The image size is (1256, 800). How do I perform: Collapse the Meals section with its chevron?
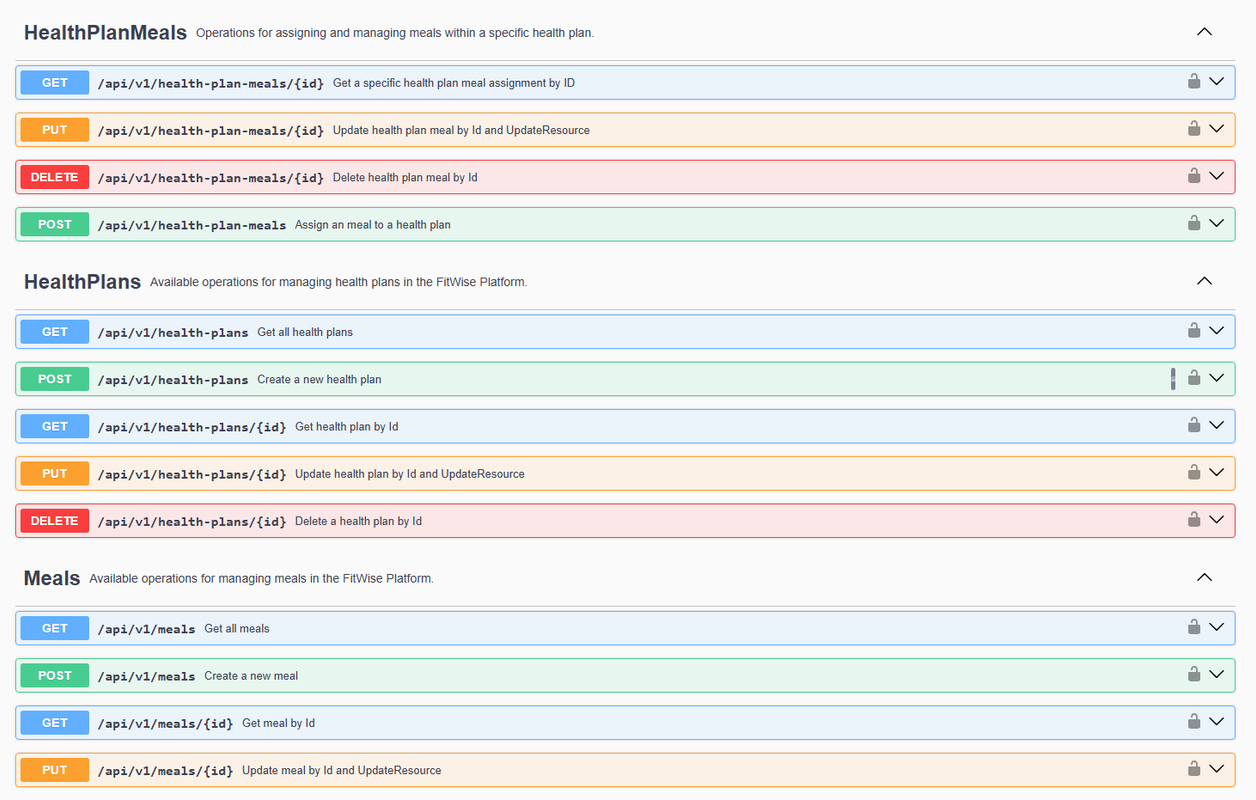click(x=1205, y=577)
